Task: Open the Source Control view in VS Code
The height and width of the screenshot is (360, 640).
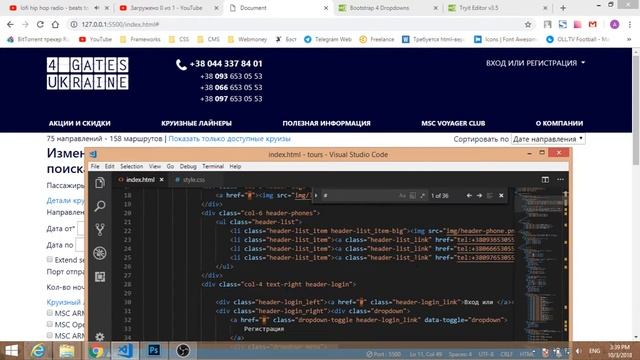Action: (100, 230)
